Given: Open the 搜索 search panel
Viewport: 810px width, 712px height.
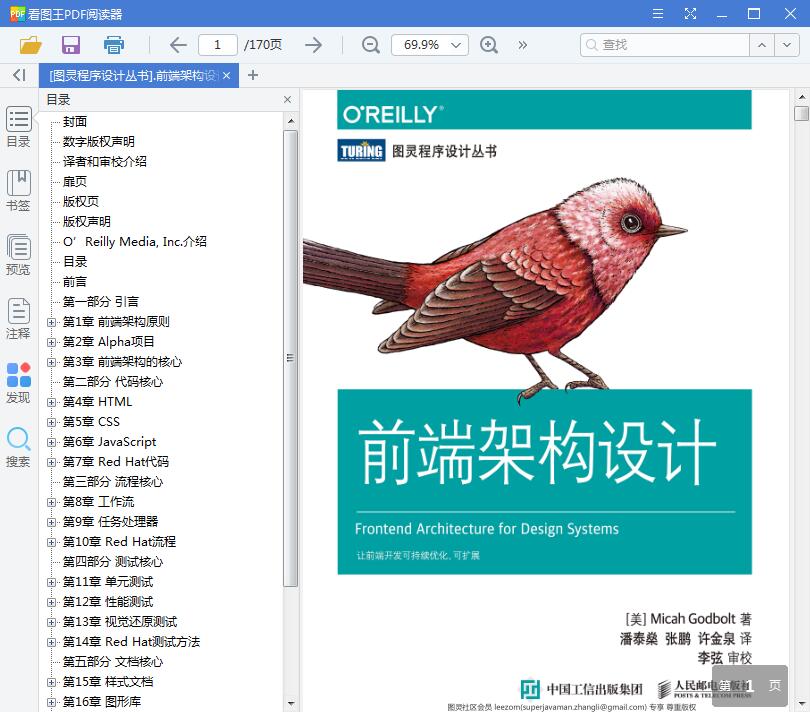Looking at the screenshot, I should pos(19,447).
